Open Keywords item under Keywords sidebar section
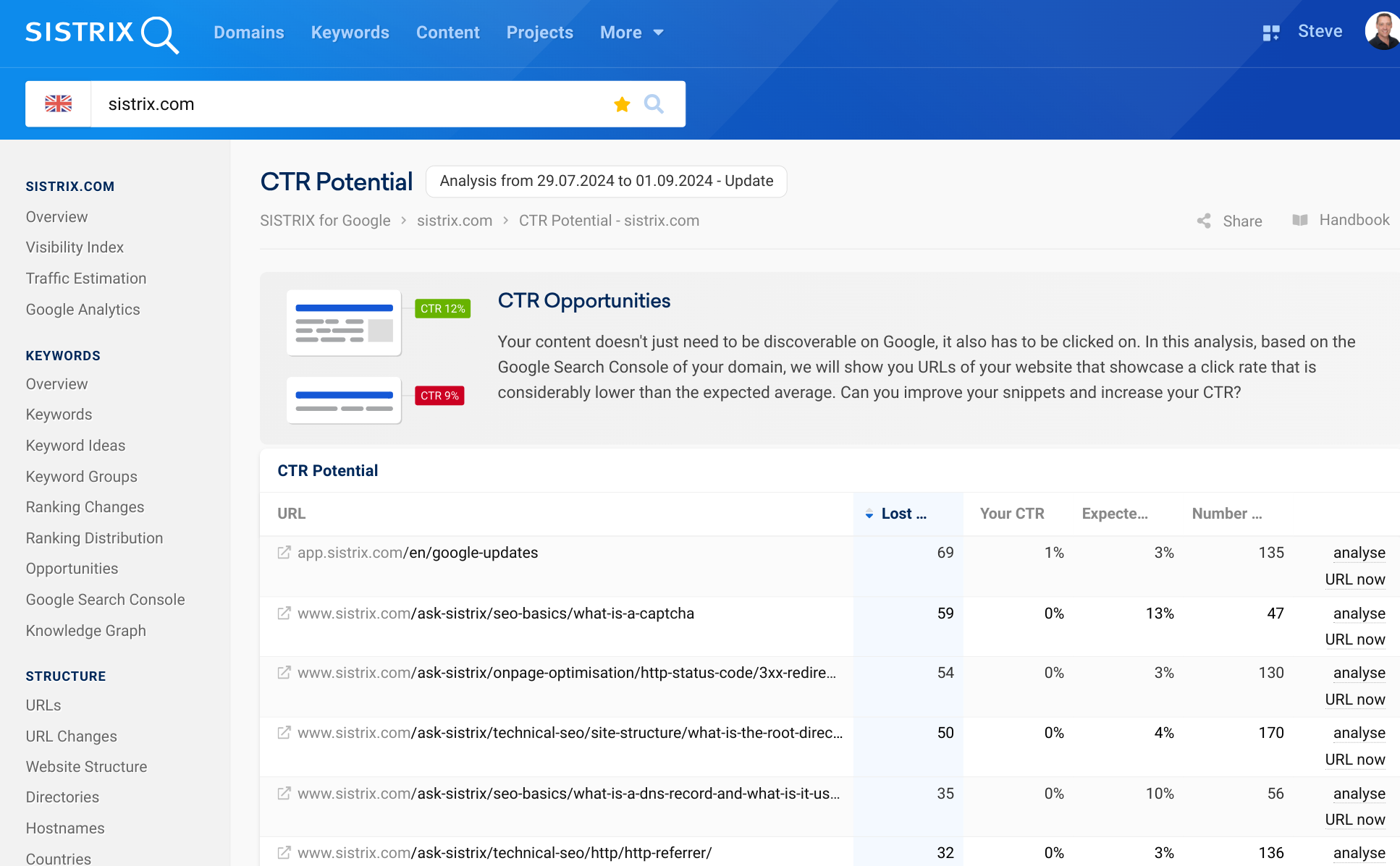This screenshot has width=1400, height=866. tap(59, 415)
